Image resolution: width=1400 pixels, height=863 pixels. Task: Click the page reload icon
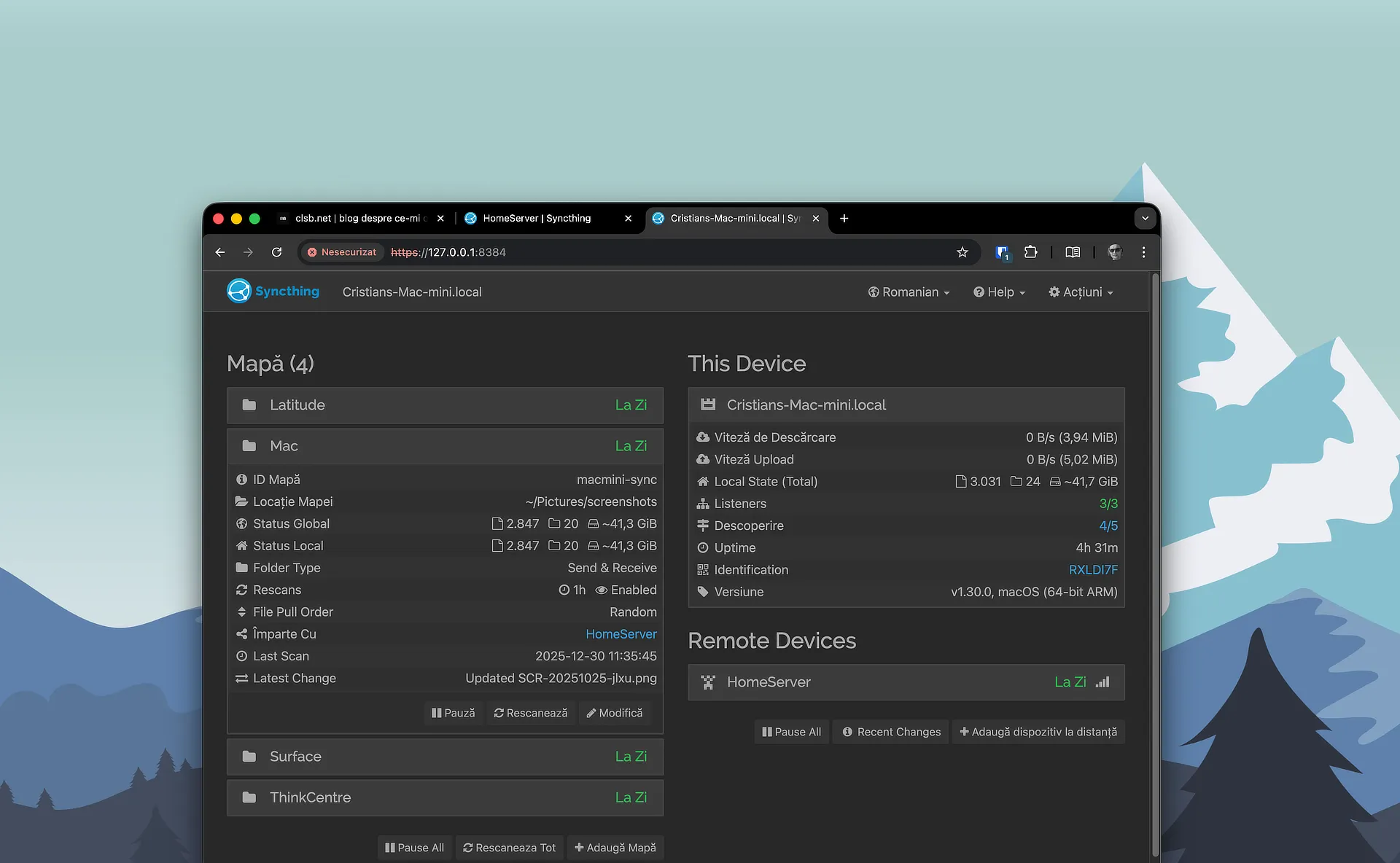(x=276, y=252)
